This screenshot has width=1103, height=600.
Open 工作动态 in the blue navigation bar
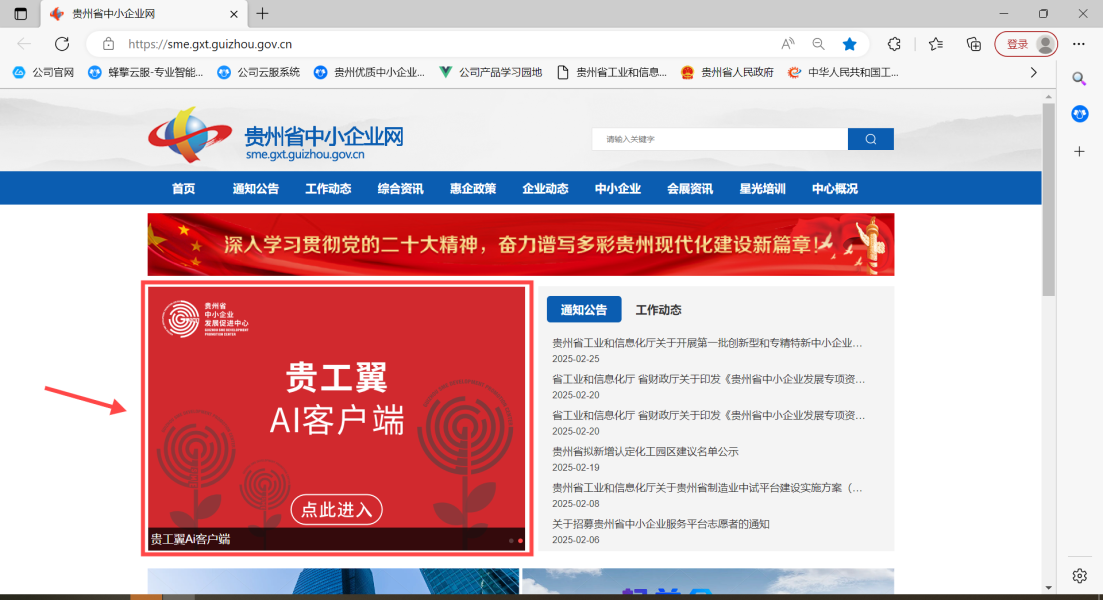329,189
